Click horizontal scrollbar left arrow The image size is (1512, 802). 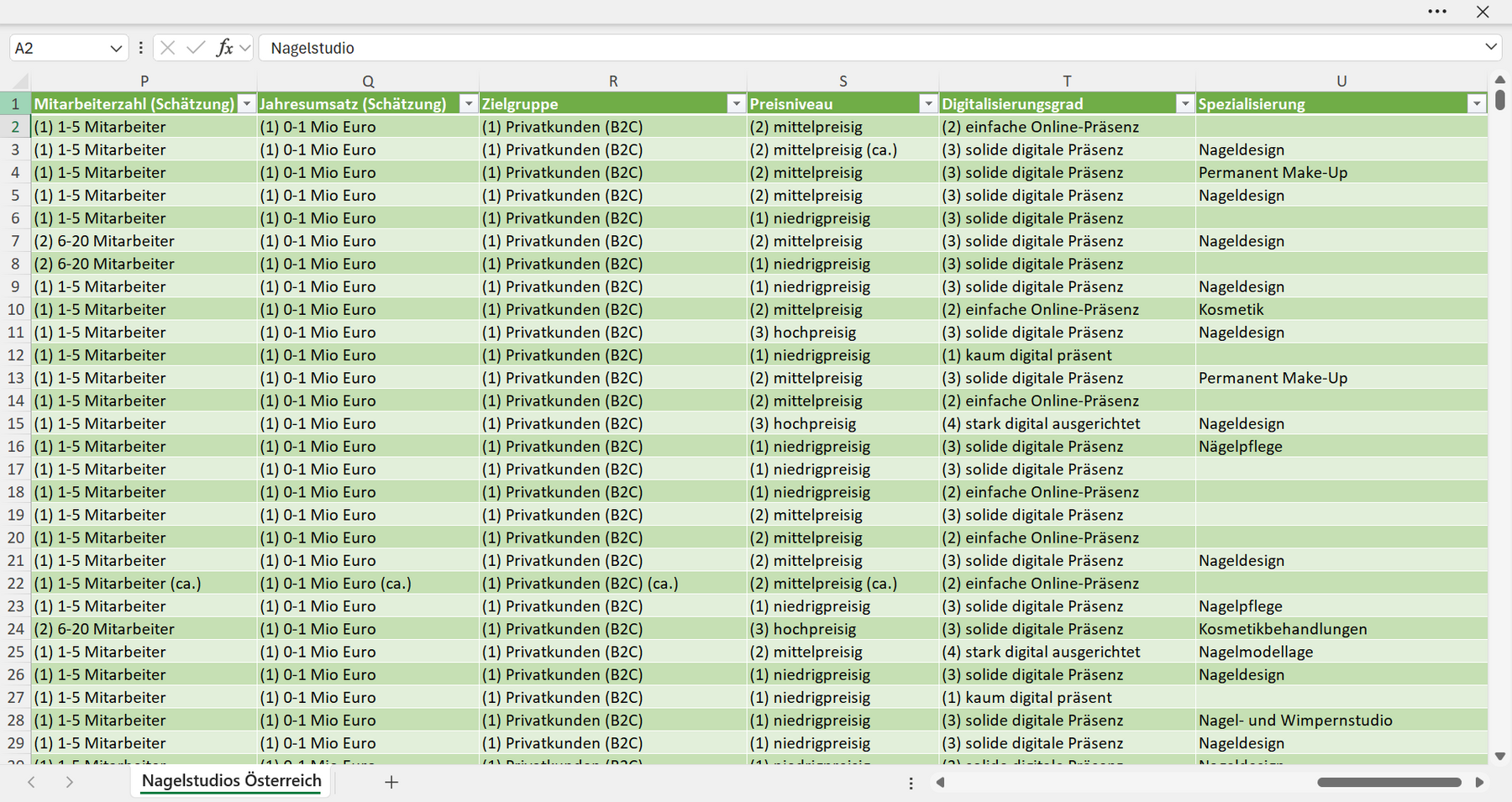pos(941,783)
